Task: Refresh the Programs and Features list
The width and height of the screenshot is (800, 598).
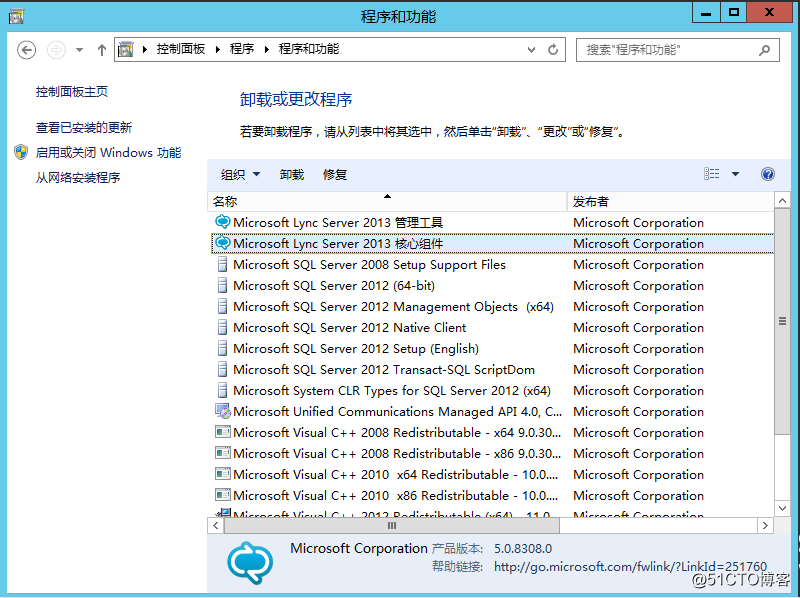Action: 553,49
